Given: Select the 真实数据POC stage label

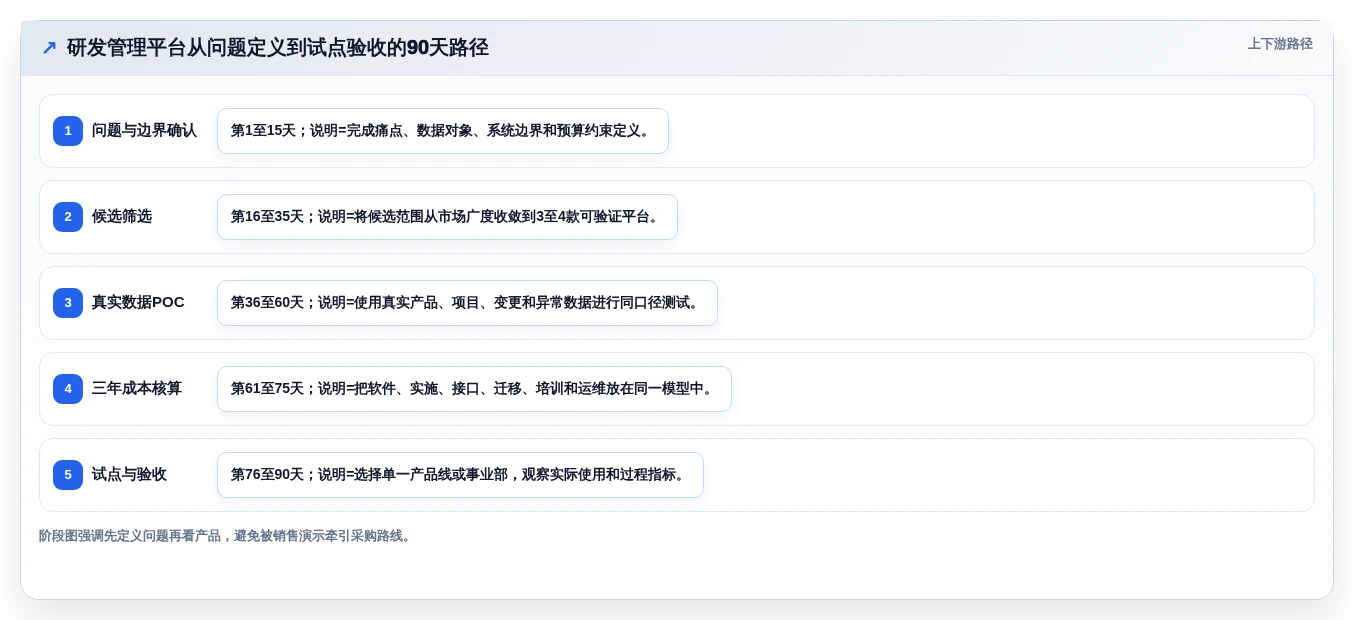Looking at the screenshot, I should [x=138, y=303].
